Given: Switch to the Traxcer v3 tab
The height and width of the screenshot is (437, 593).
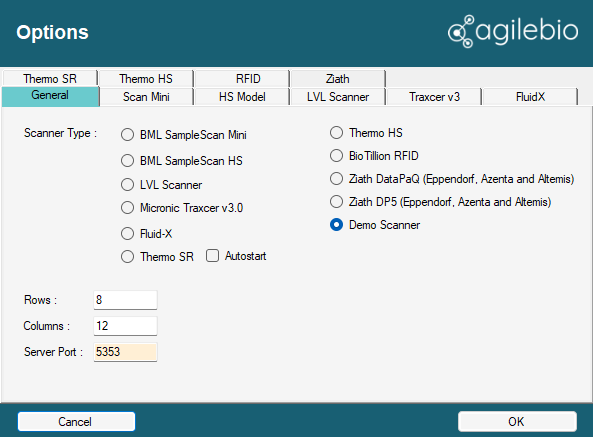Looking at the screenshot, I should pos(434,97).
